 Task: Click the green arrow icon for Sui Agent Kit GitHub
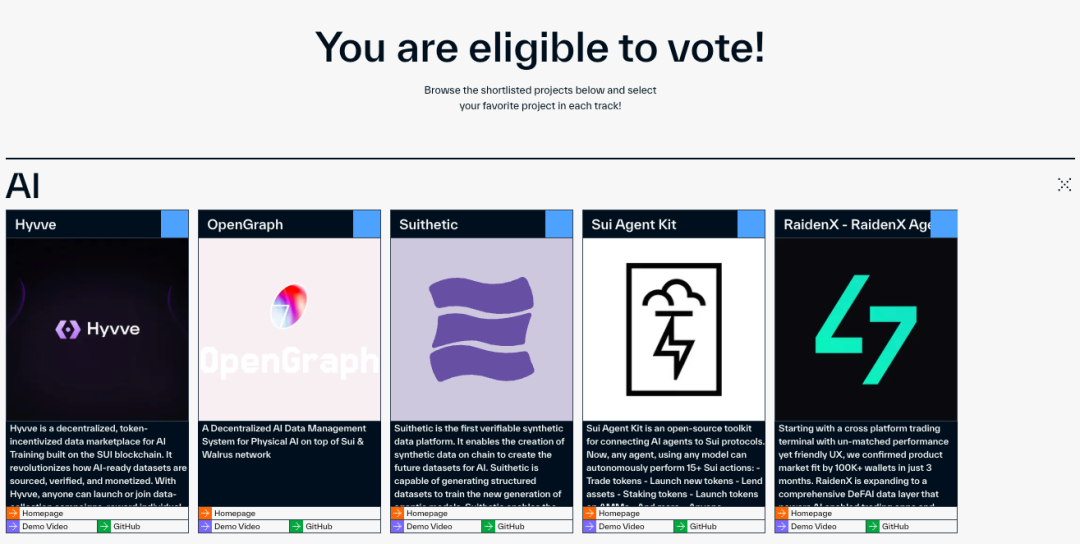tap(679, 526)
